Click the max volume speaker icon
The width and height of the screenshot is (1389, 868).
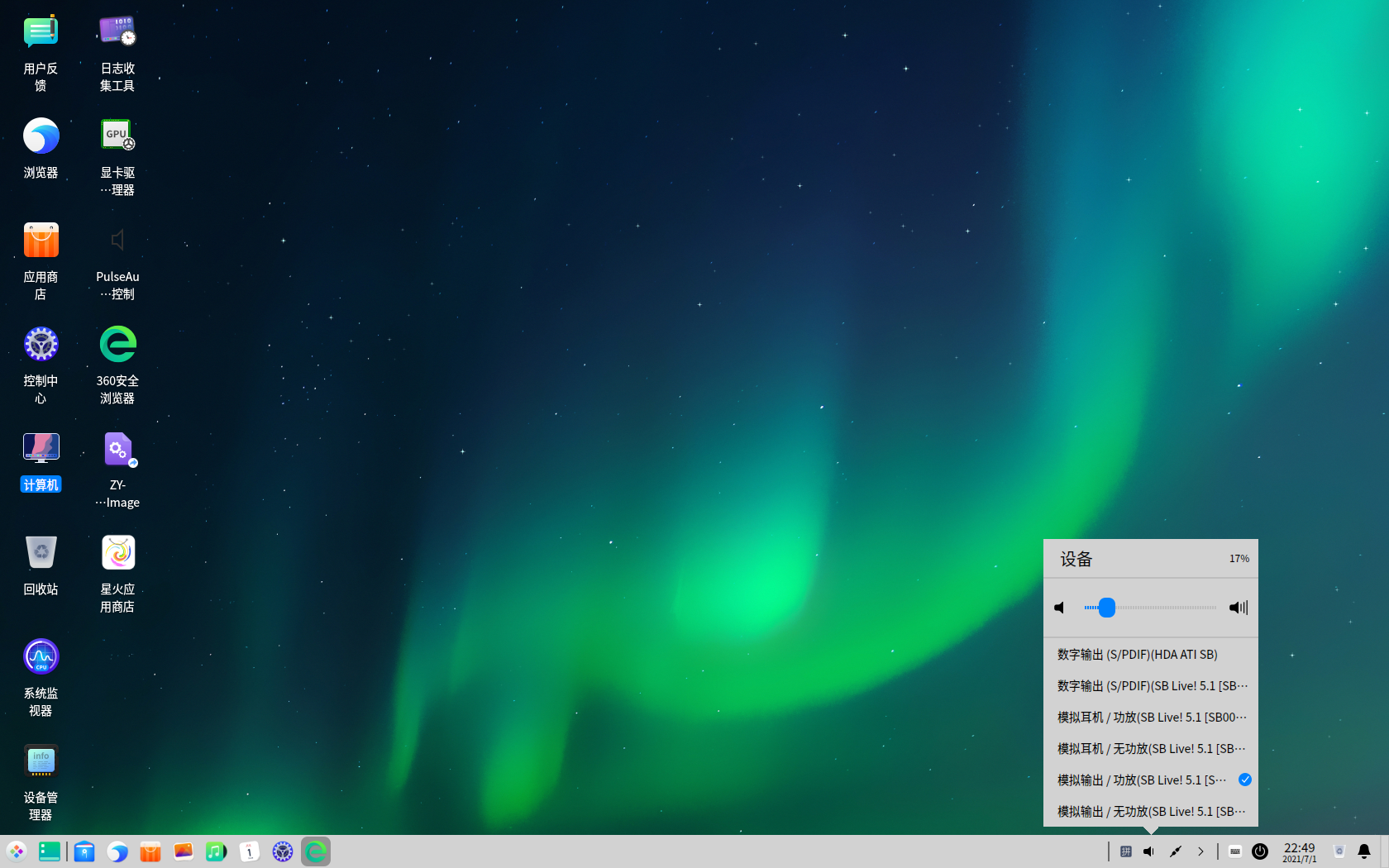click(1238, 608)
